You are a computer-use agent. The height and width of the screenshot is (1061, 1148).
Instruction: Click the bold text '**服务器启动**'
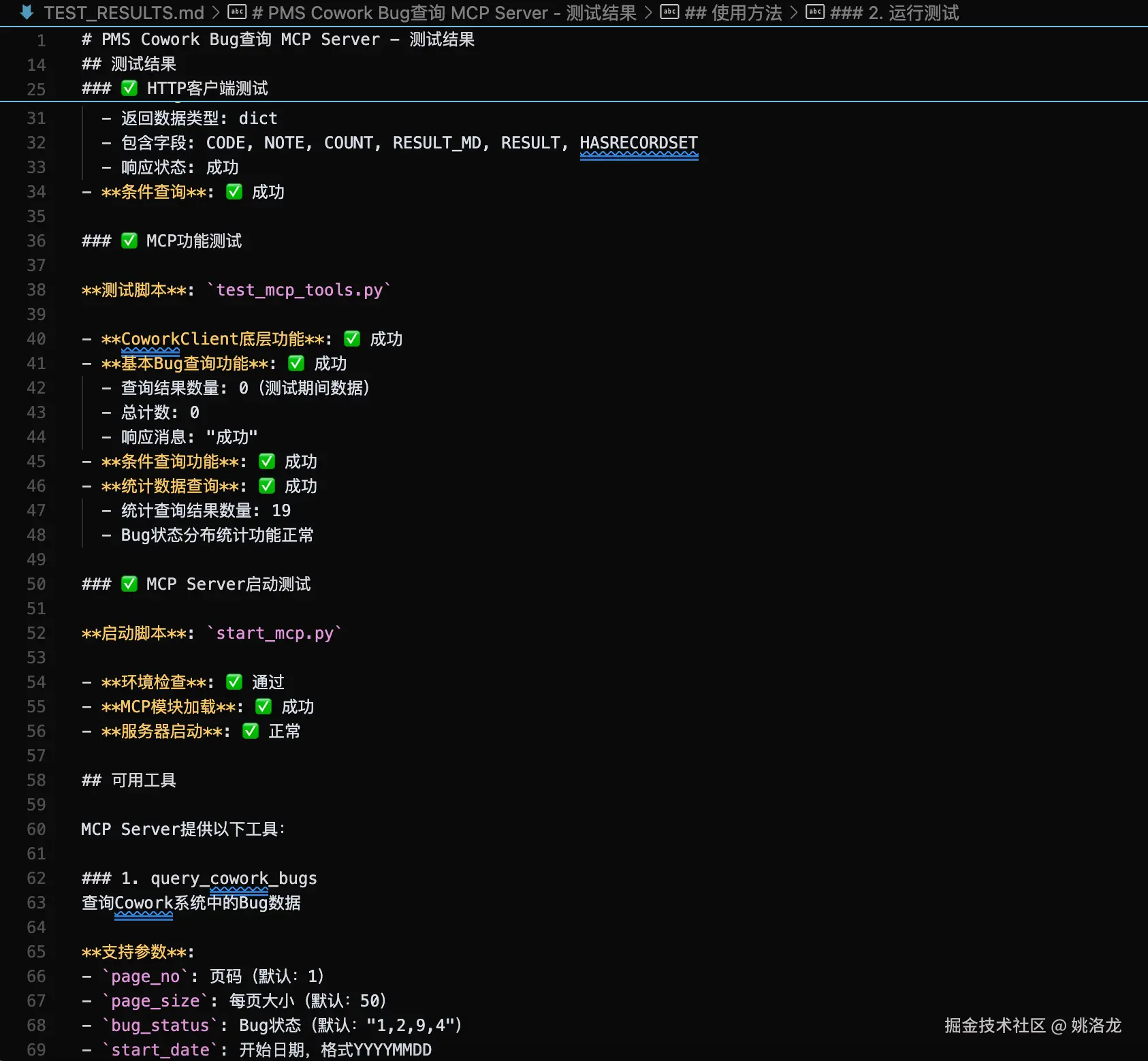point(162,731)
